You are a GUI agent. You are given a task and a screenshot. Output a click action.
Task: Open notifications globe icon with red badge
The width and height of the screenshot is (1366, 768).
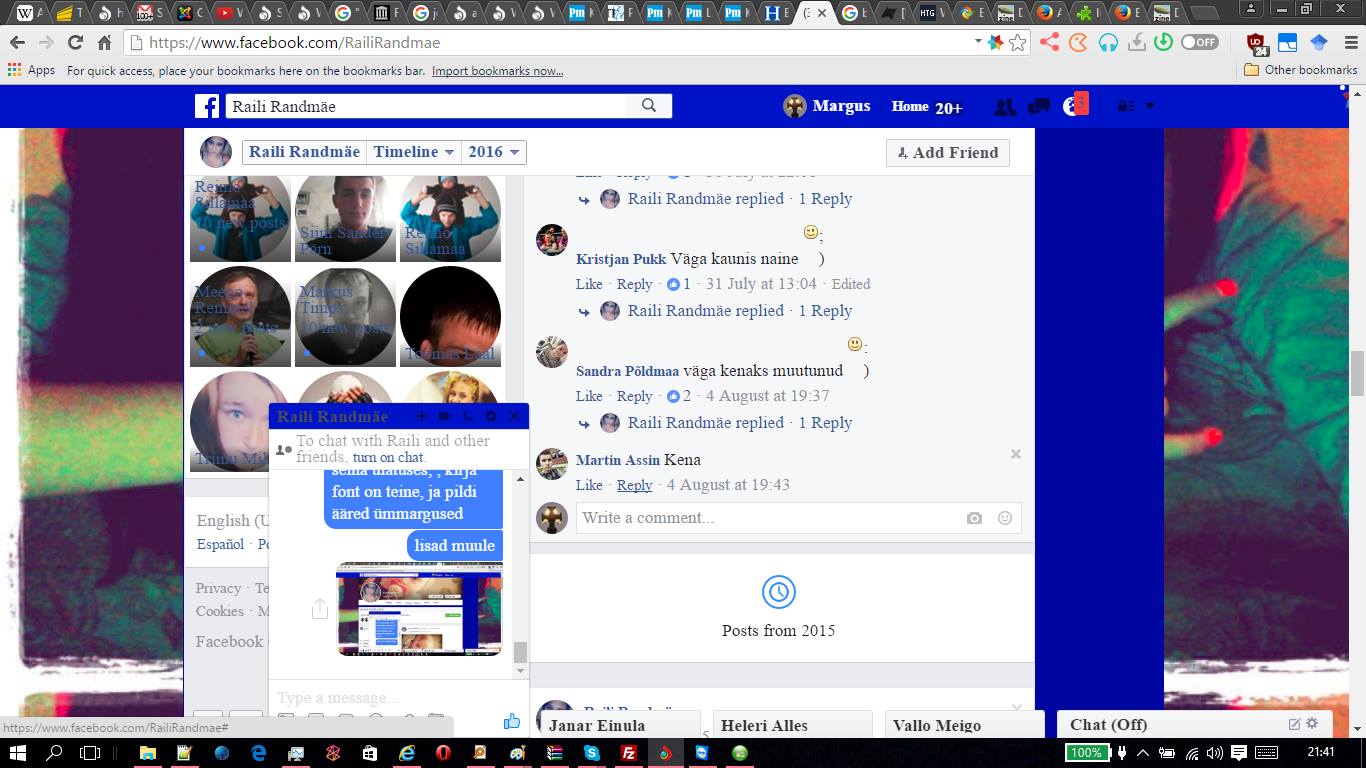tap(1074, 105)
